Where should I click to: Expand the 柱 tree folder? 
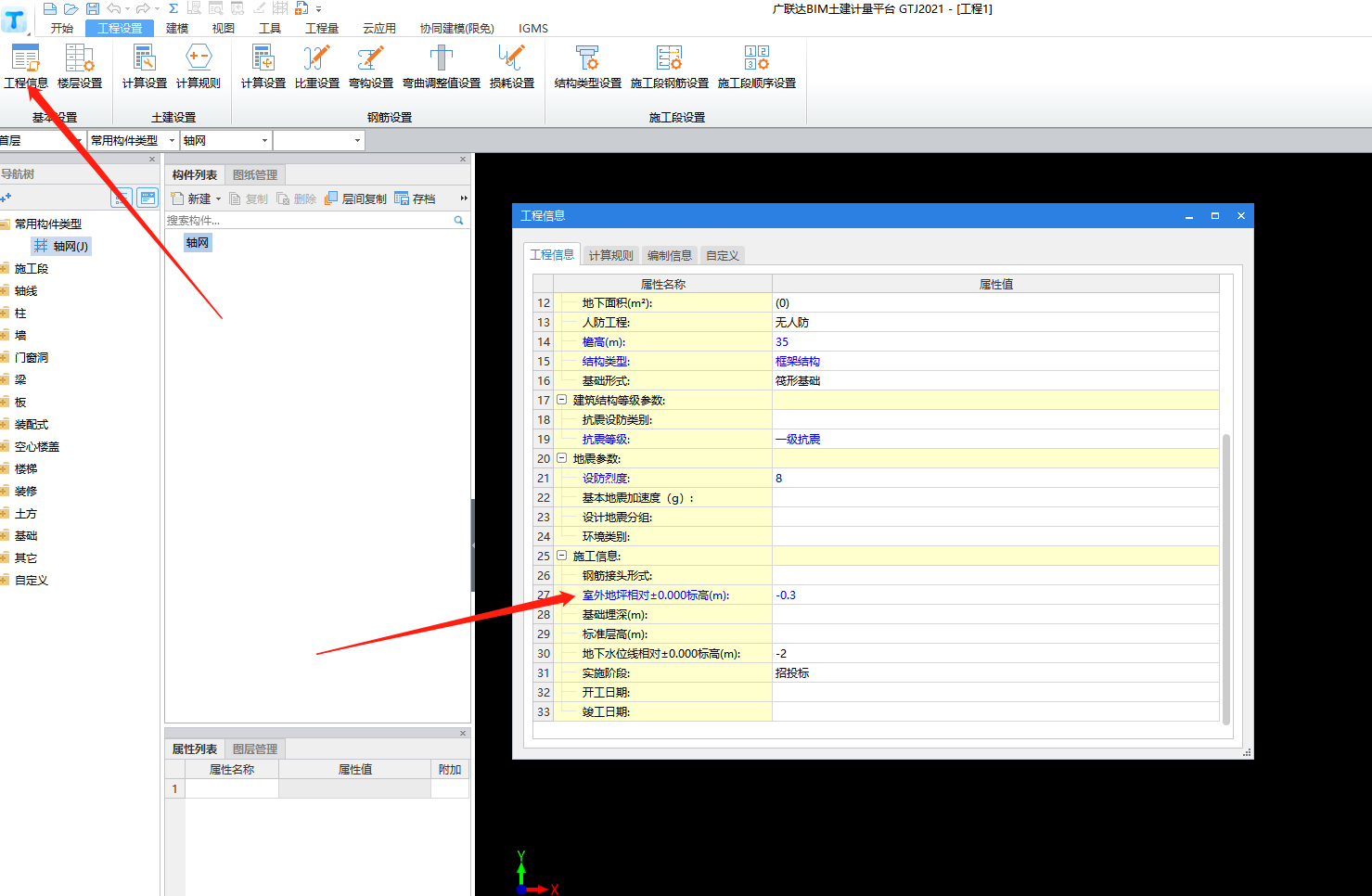pos(5,314)
